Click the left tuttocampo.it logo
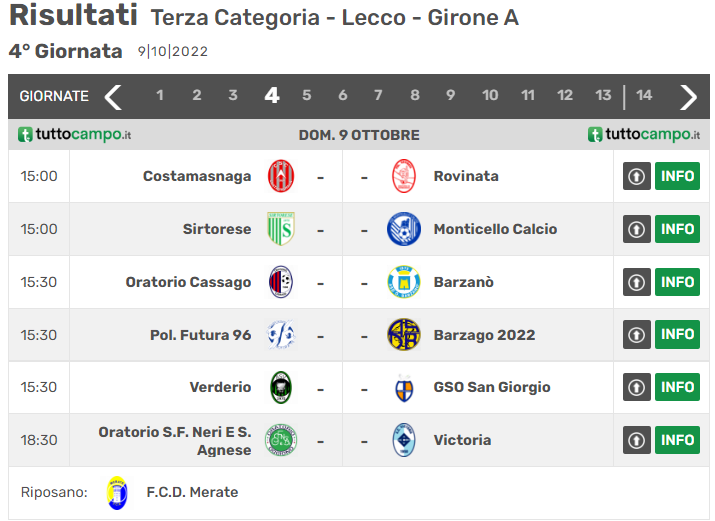Viewport: 715px width, 521px height. 75,135
